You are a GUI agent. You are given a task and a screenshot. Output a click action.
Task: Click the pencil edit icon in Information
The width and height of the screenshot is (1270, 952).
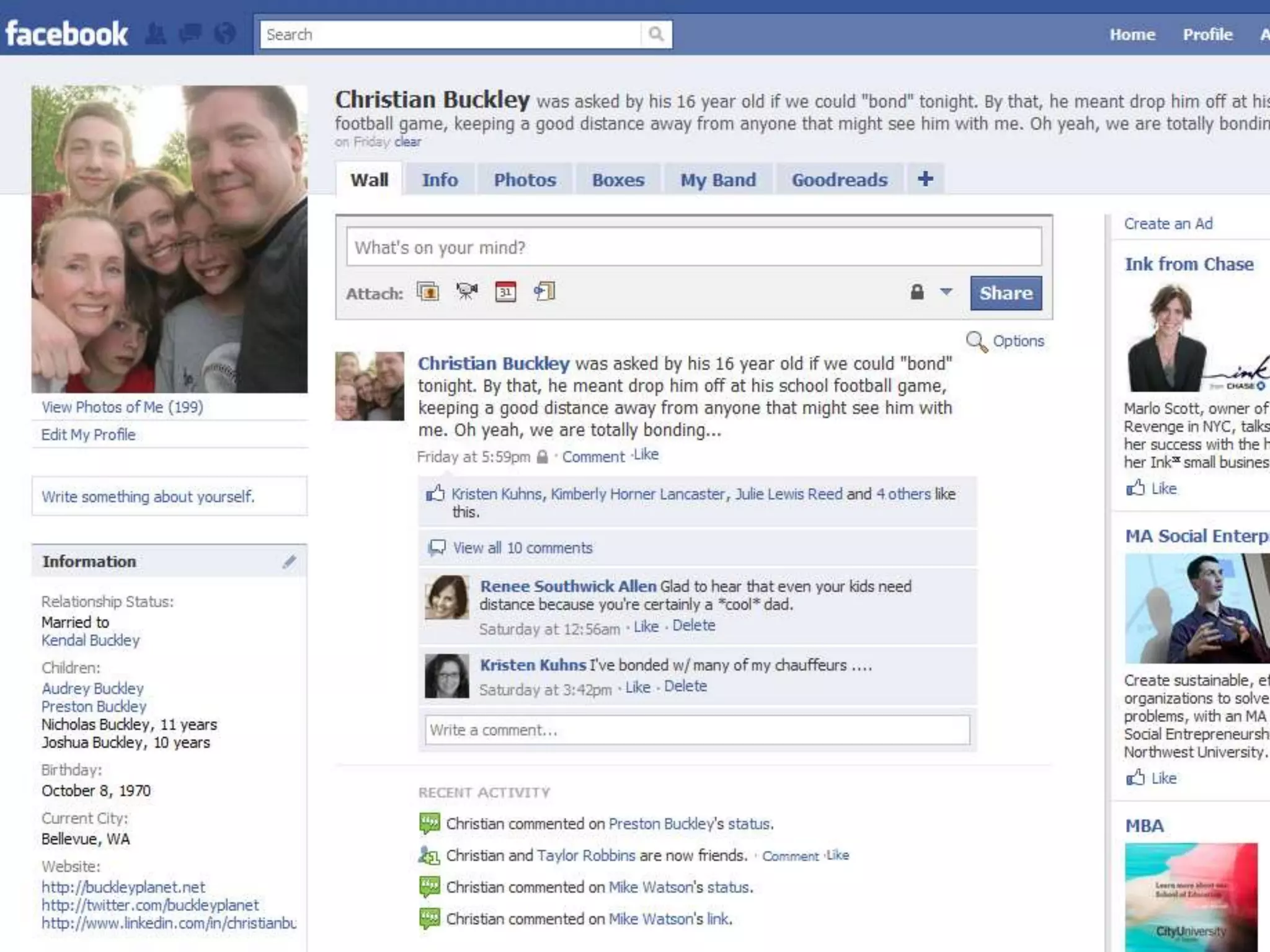pos(289,562)
